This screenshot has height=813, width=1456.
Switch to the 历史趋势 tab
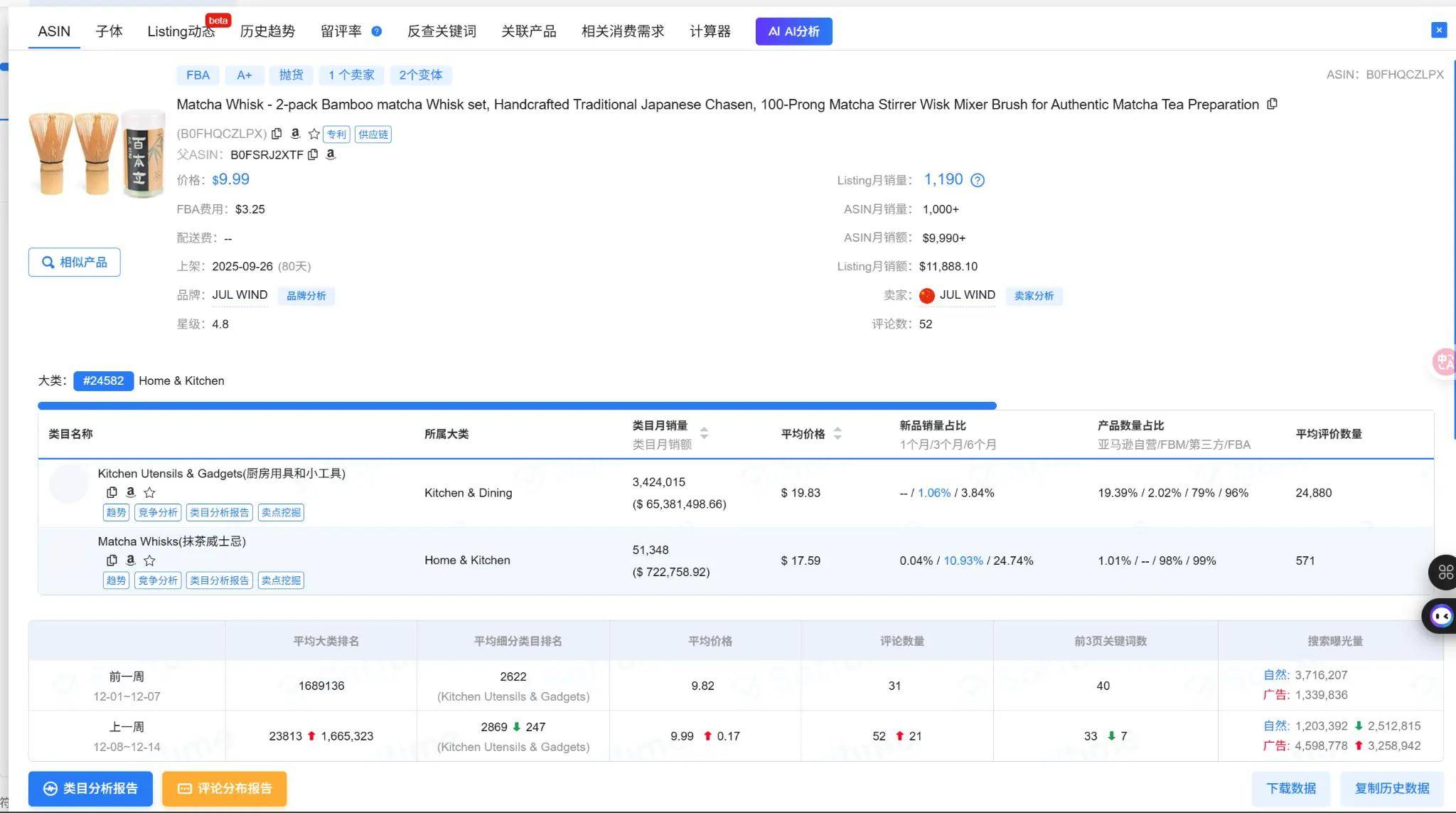(267, 31)
